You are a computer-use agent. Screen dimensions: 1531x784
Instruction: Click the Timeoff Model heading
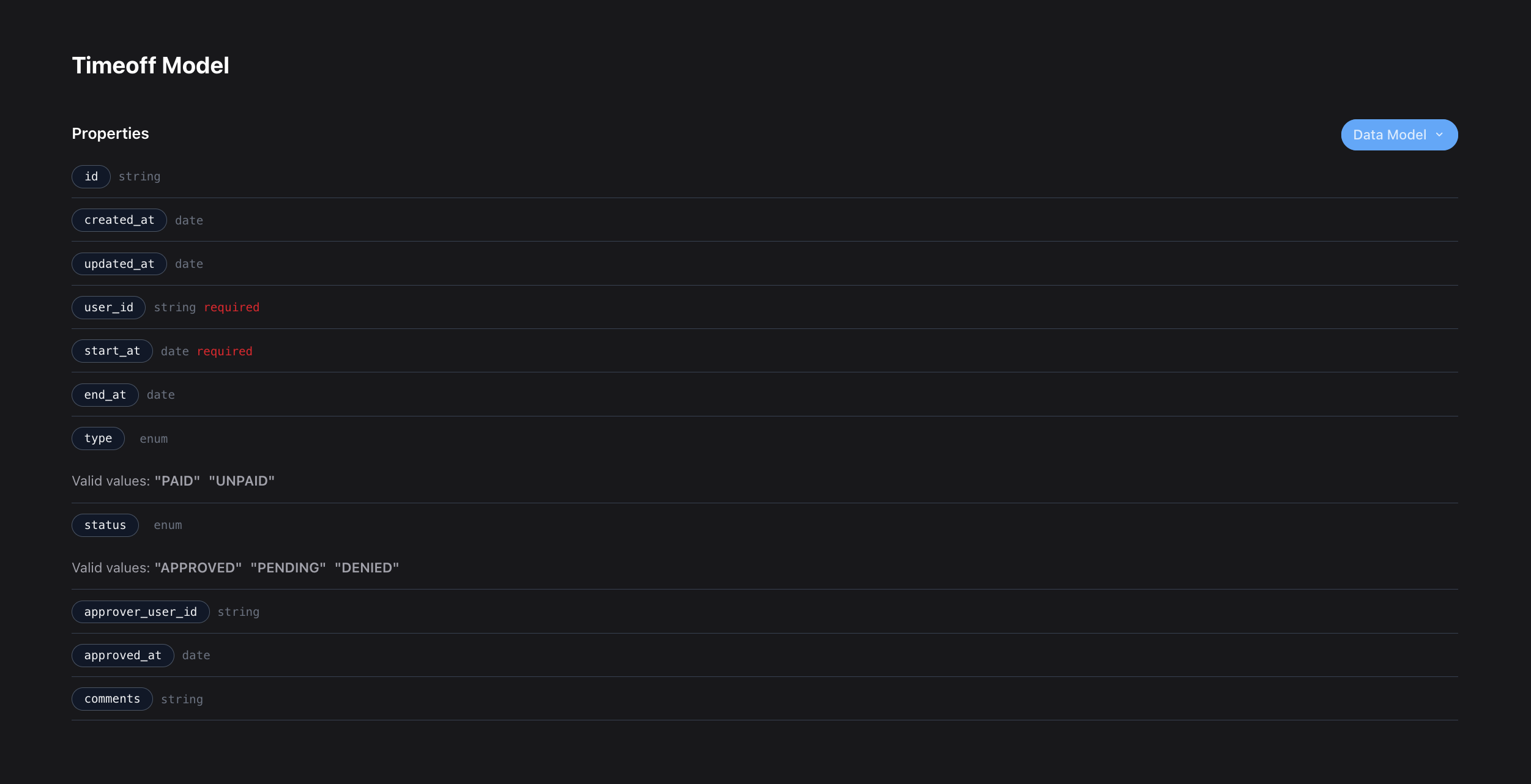pos(151,65)
